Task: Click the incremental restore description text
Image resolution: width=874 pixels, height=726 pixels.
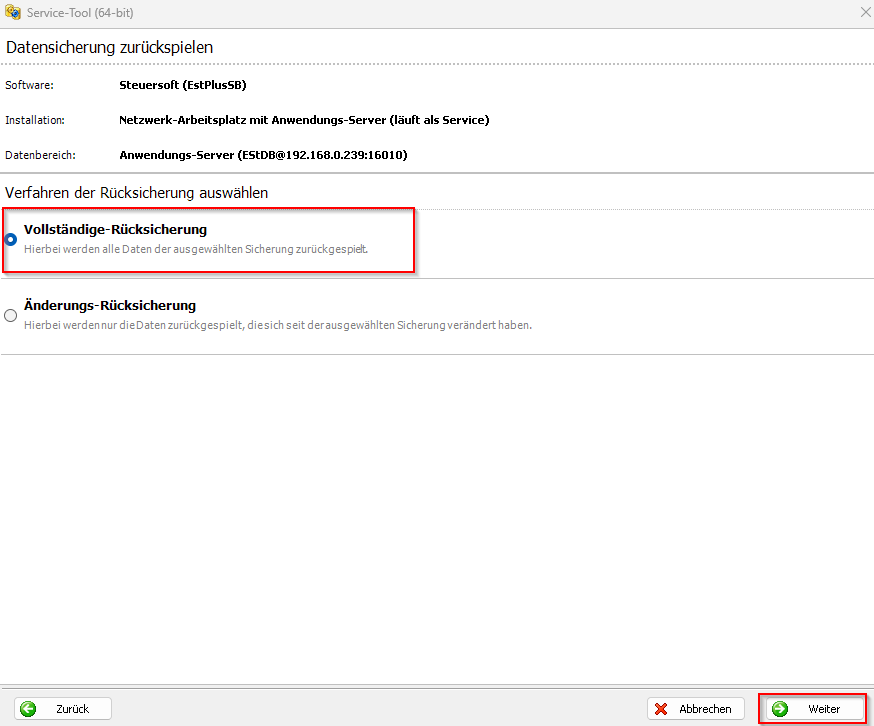Action: (278, 325)
